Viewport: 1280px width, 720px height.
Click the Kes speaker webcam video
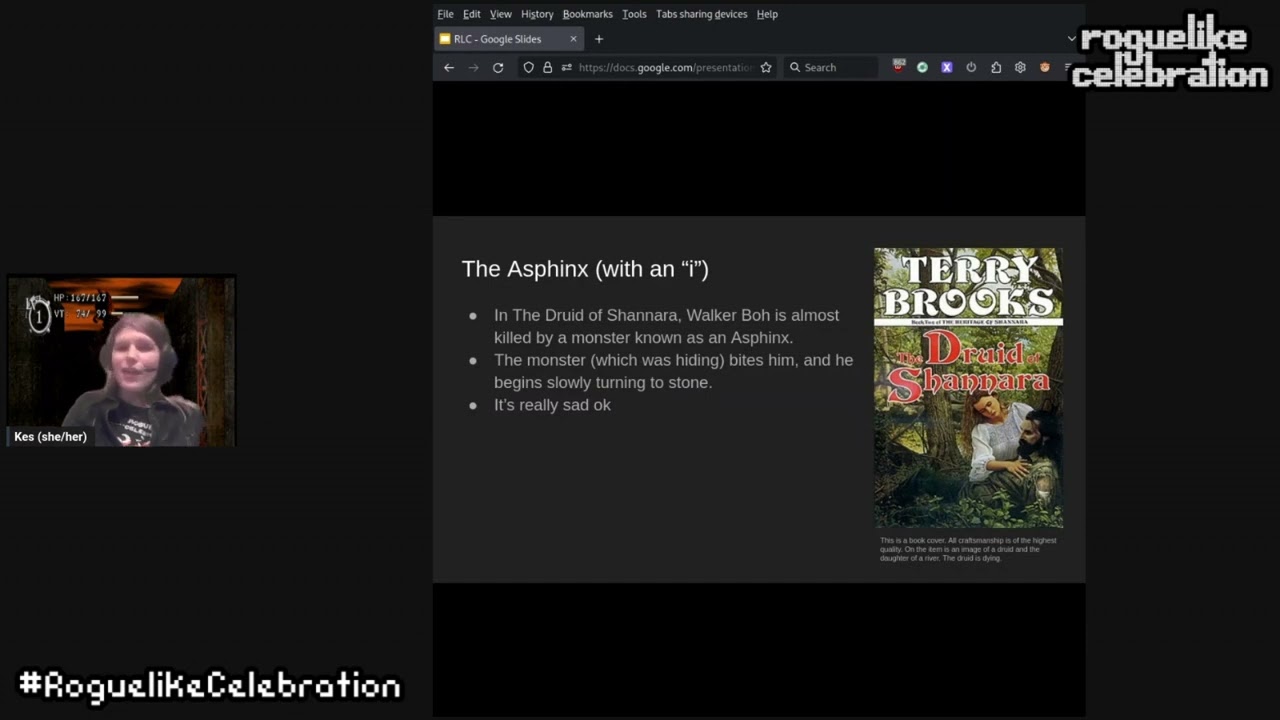tap(121, 361)
